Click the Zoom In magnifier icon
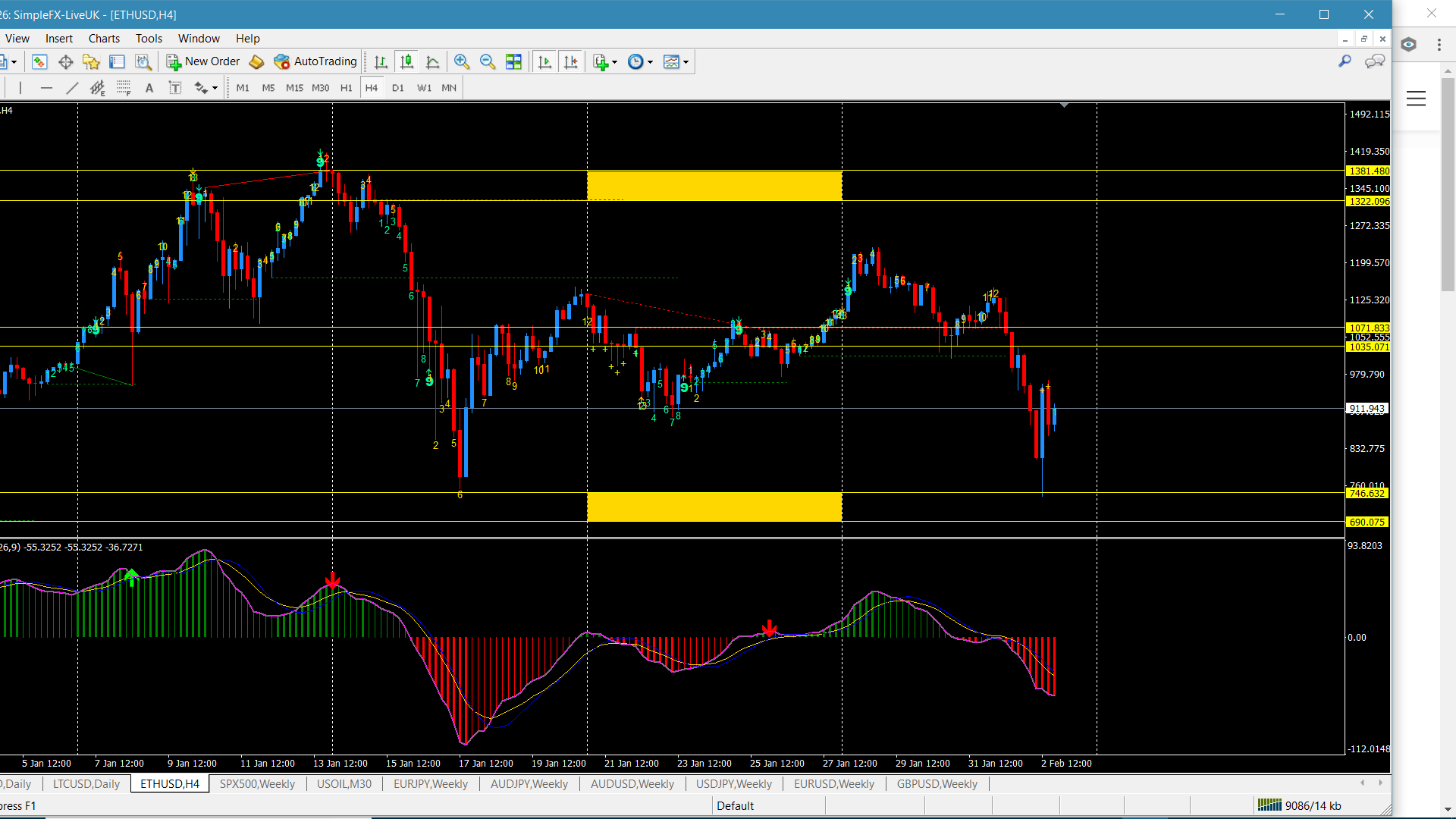The height and width of the screenshot is (819, 1456). pyautogui.click(x=461, y=62)
